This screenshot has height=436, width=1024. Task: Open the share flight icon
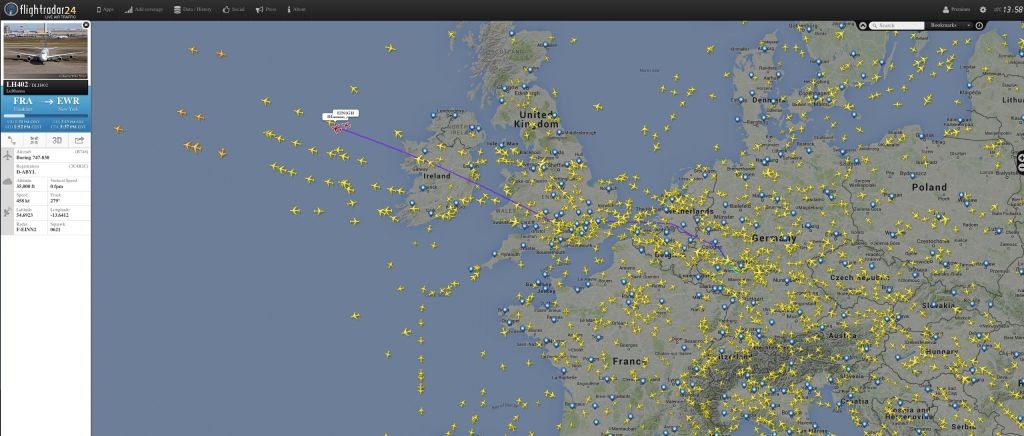[x=79, y=140]
